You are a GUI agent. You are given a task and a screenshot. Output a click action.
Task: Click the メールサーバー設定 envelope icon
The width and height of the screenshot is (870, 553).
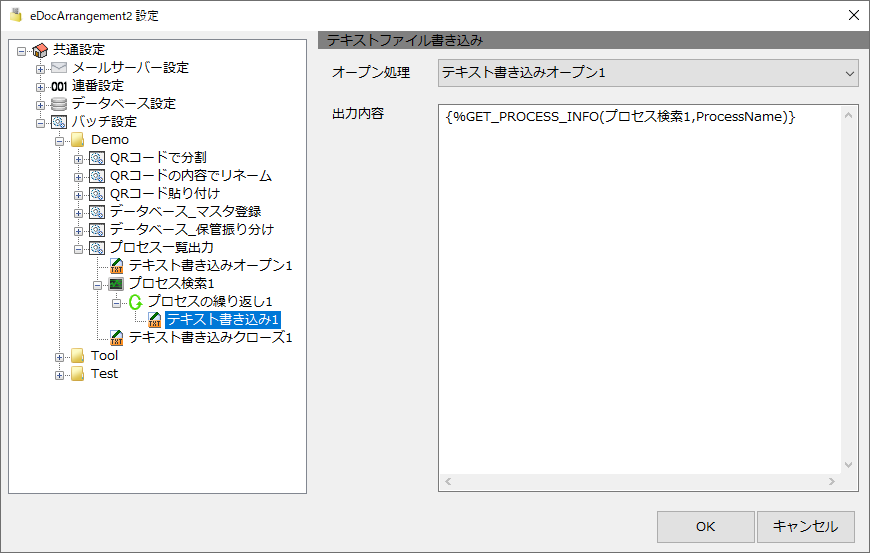59,68
